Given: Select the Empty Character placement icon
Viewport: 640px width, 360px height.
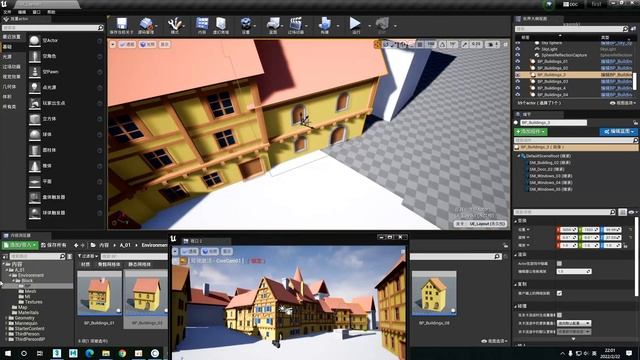Looking at the screenshot, I should tap(35, 56).
